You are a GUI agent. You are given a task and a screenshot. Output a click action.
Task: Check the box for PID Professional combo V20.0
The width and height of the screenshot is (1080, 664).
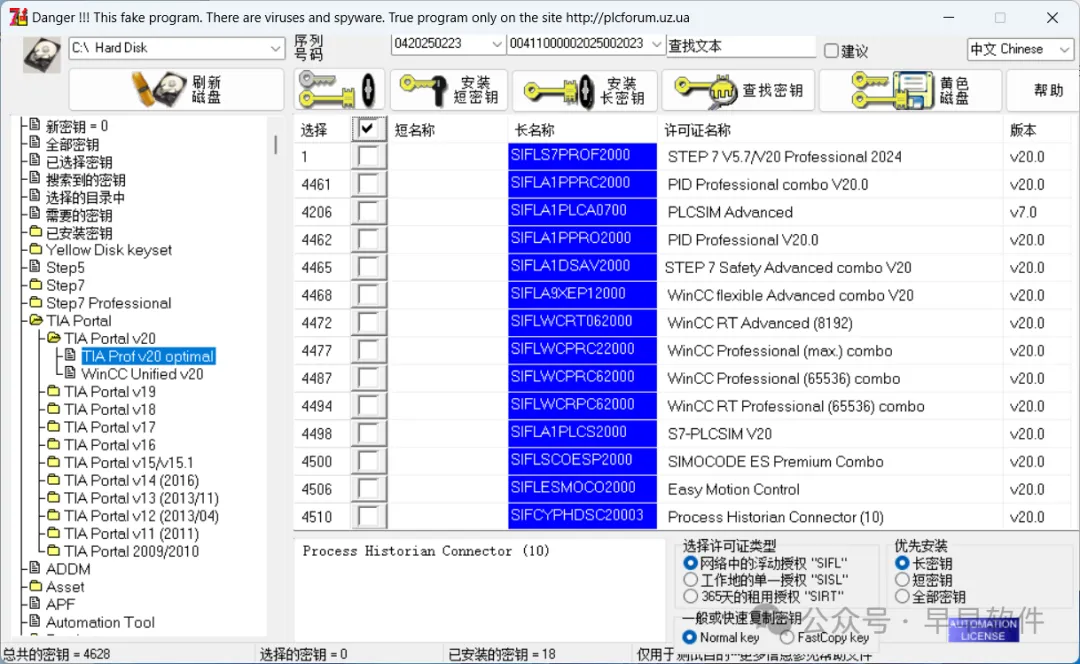368,184
